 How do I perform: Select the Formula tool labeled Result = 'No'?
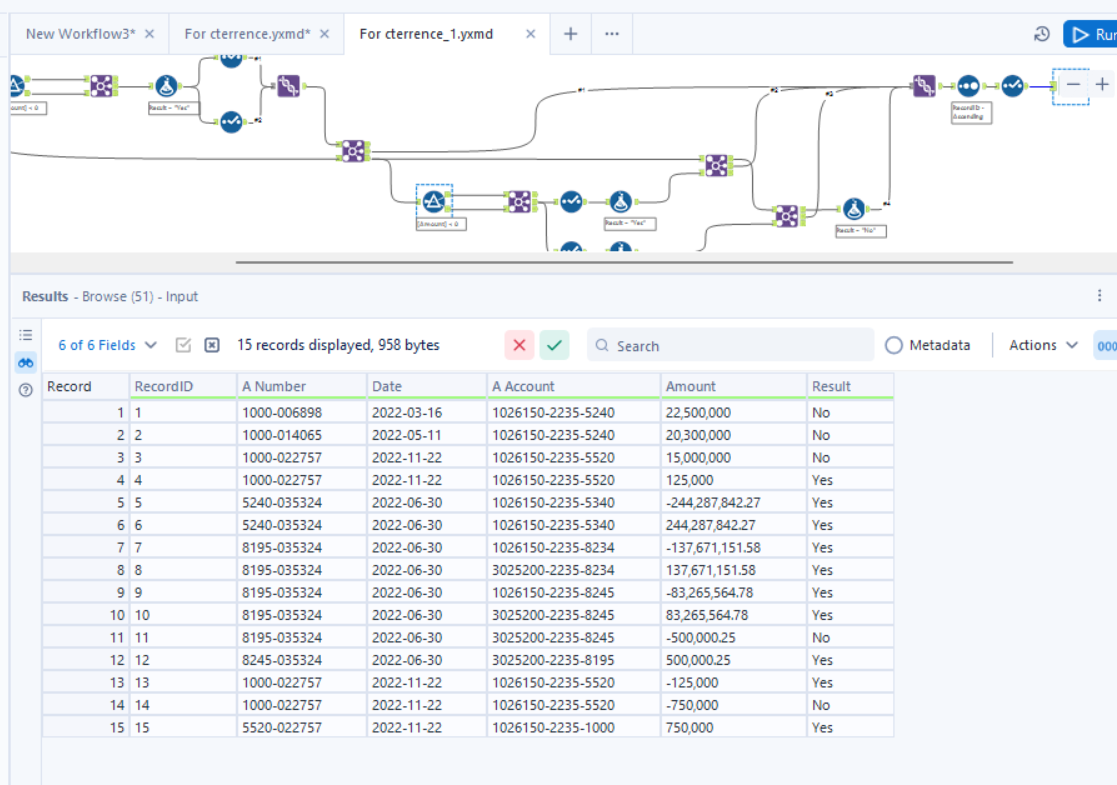(854, 210)
